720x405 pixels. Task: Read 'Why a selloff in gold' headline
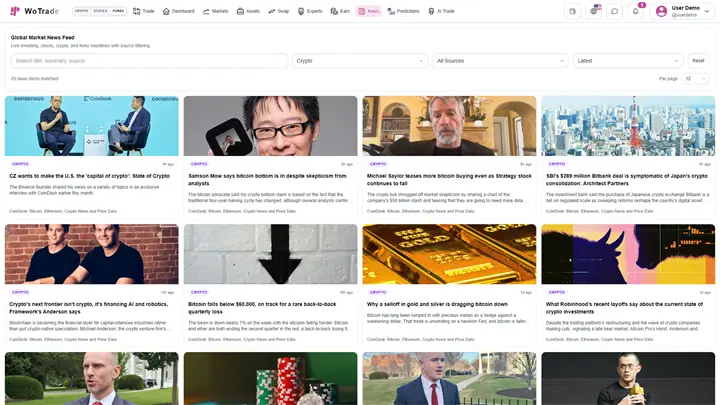[x=437, y=304]
